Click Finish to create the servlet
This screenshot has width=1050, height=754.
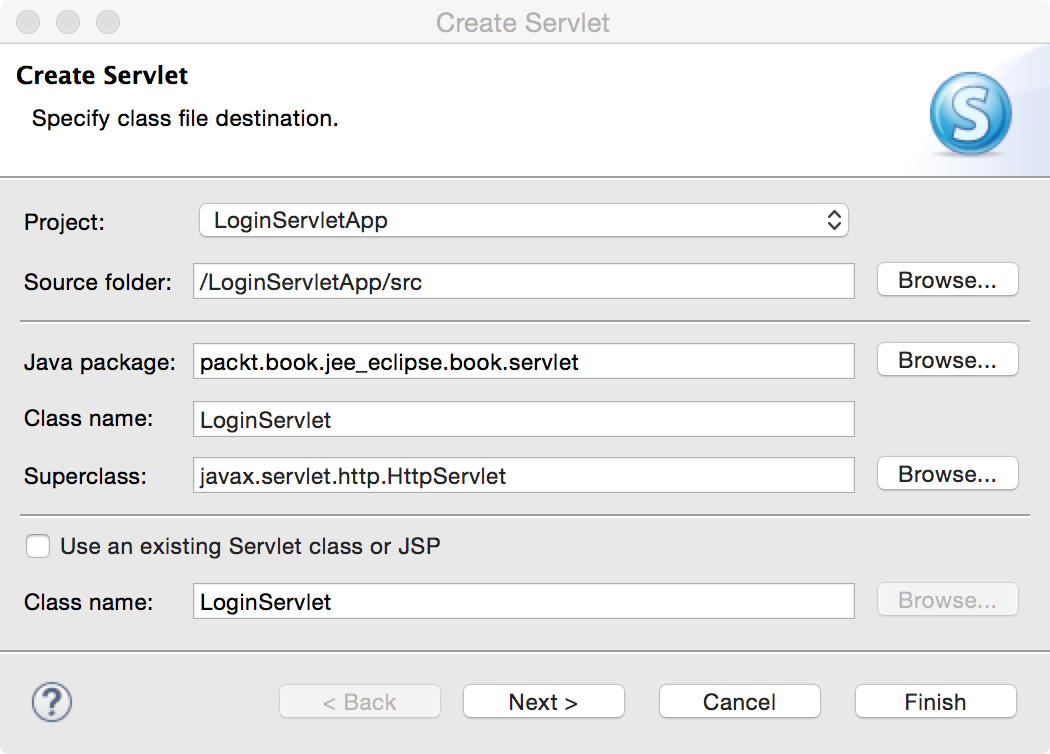(935, 702)
